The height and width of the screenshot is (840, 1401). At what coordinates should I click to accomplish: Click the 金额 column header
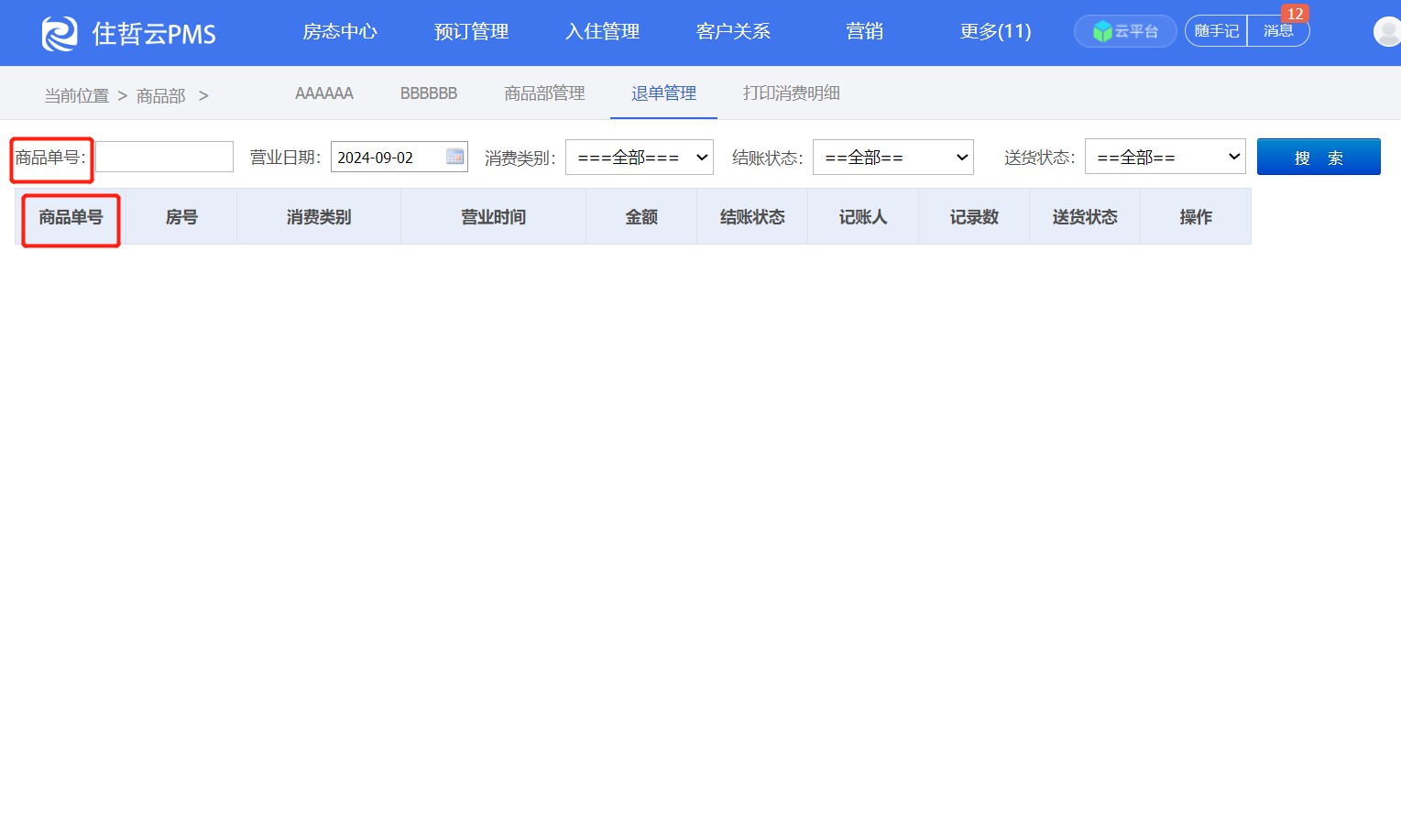(641, 217)
